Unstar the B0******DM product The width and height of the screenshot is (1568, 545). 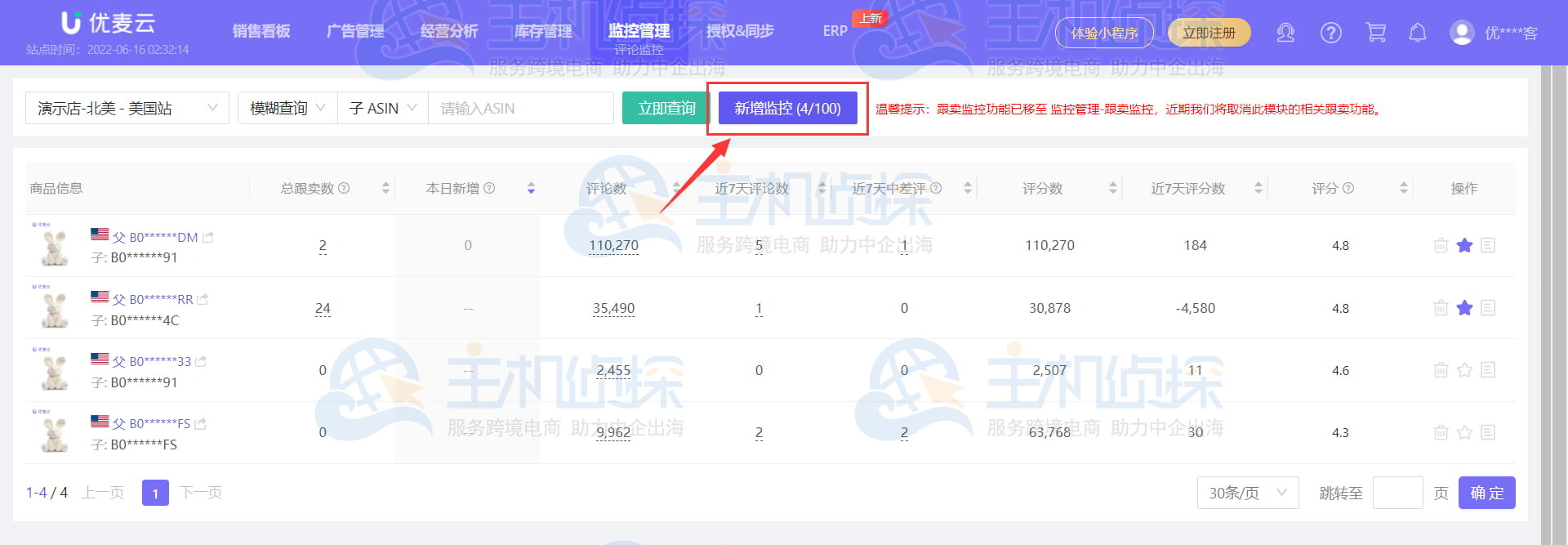point(1464,245)
